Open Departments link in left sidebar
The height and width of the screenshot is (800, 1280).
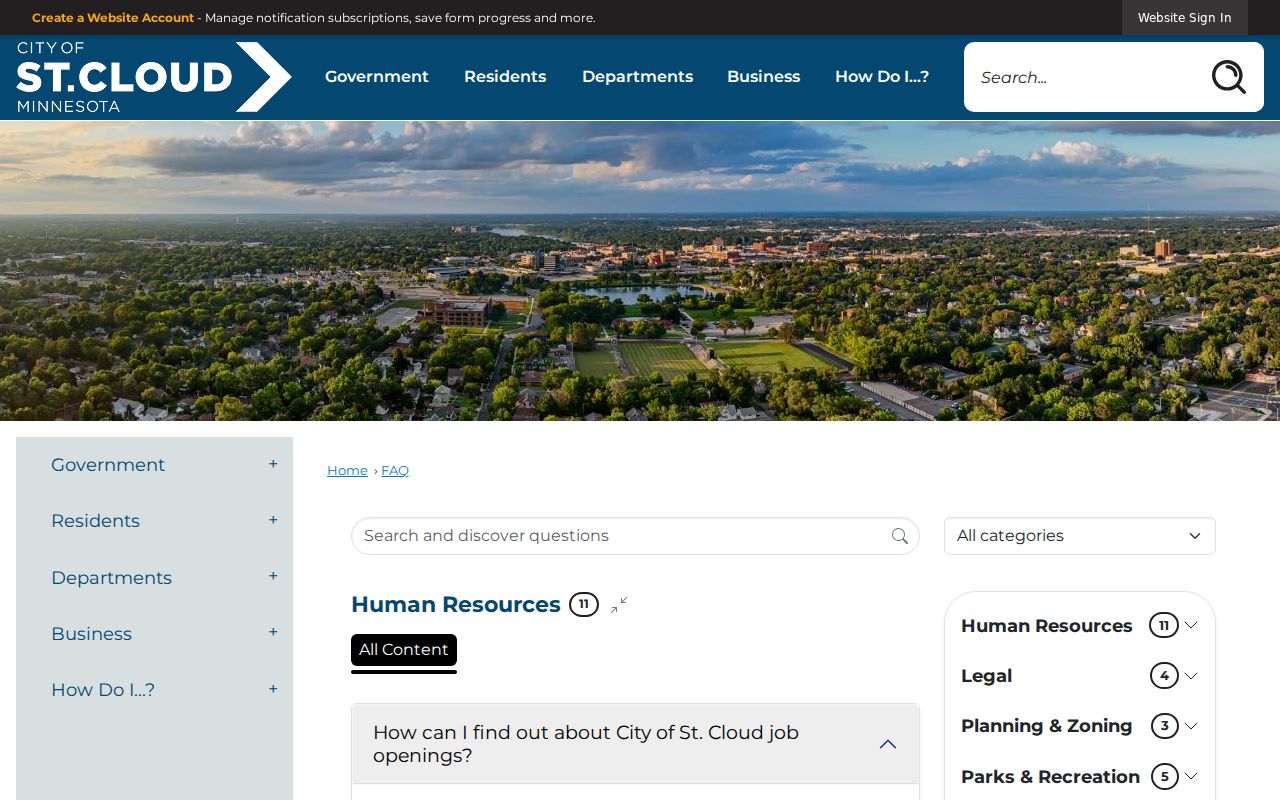click(111, 578)
